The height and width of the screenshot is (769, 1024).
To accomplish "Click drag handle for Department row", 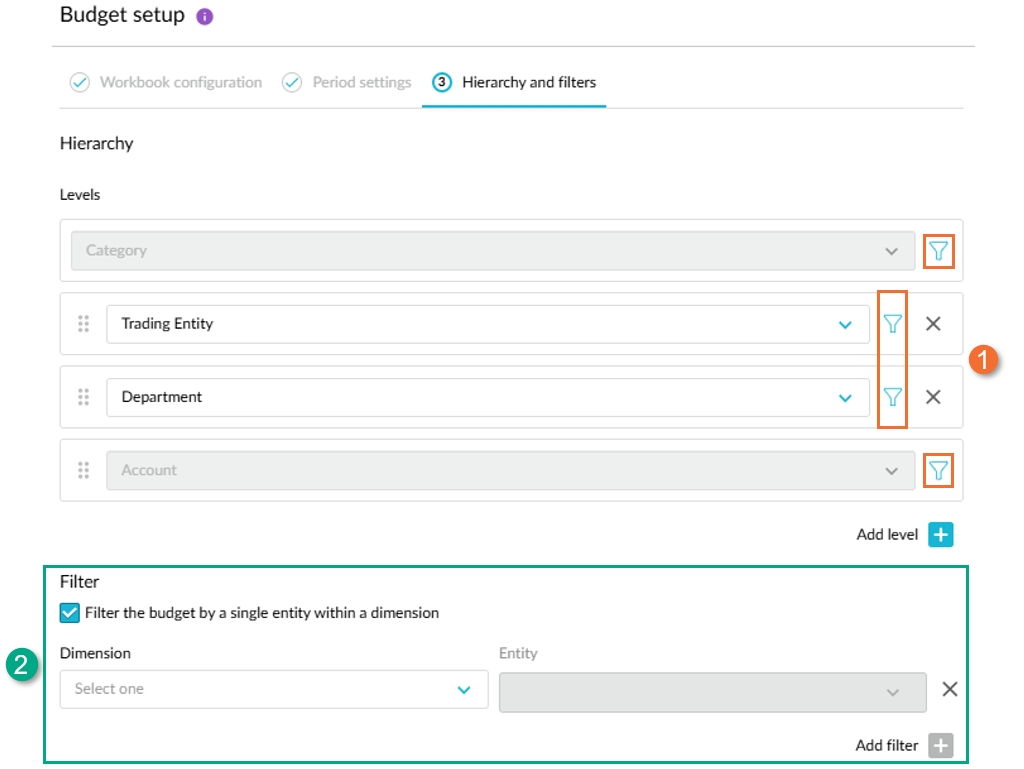I will pos(84,397).
